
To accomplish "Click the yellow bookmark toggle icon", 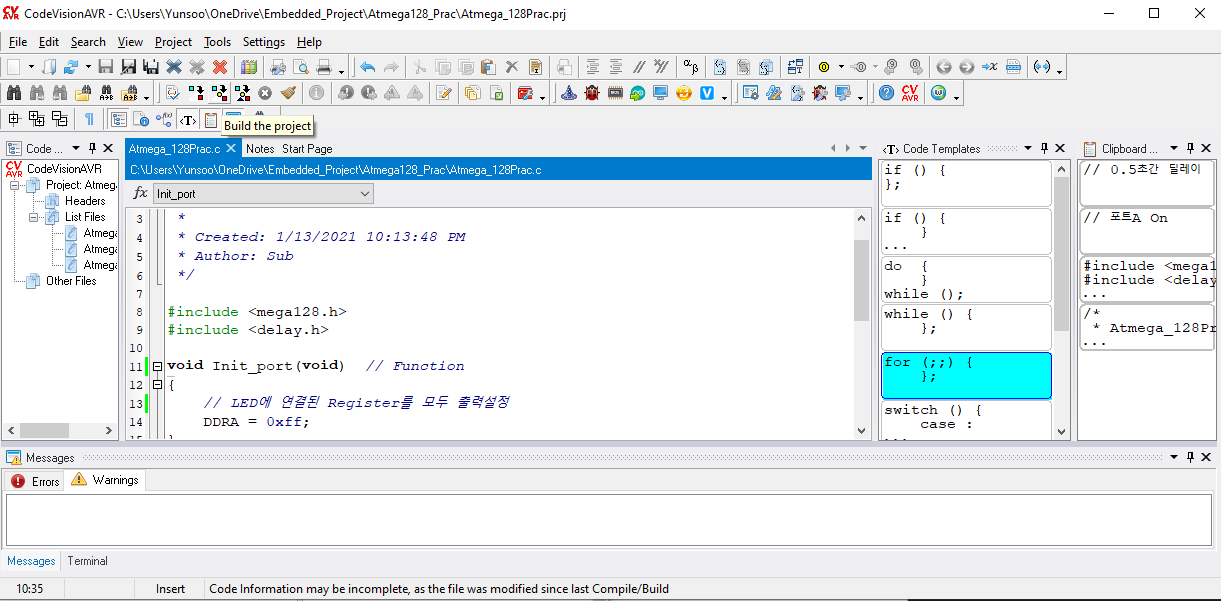I will click(x=824, y=67).
